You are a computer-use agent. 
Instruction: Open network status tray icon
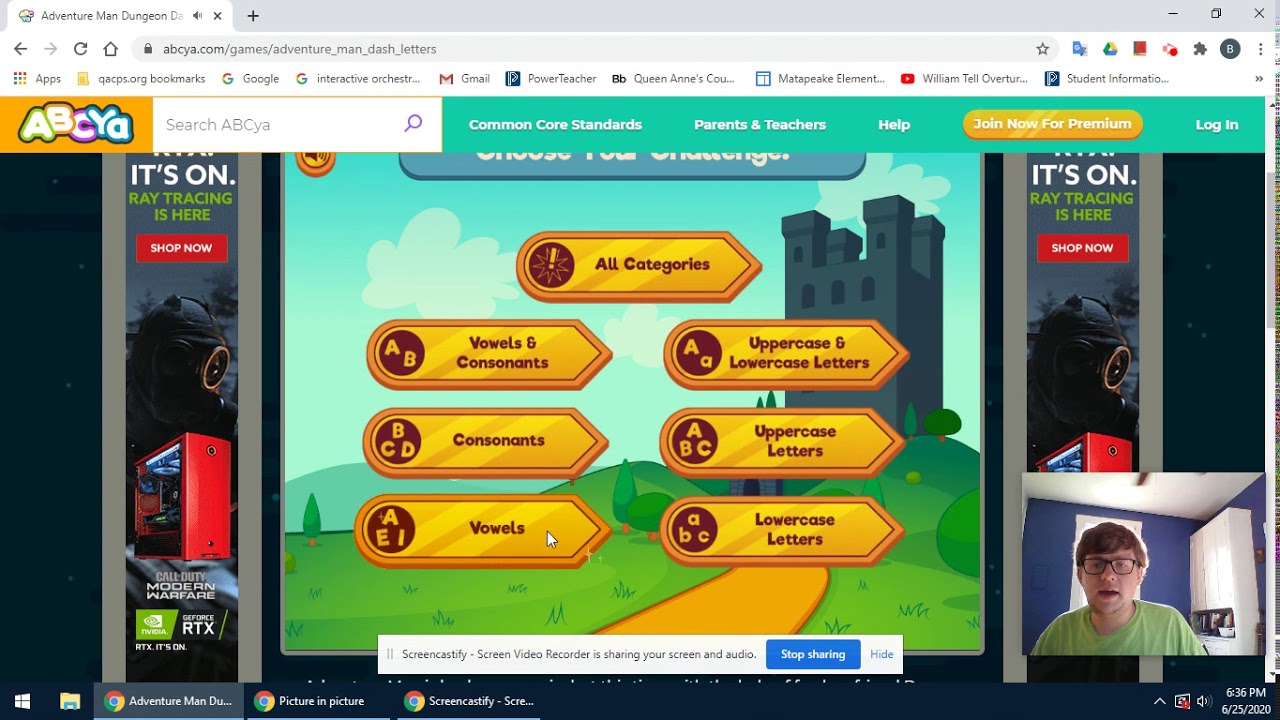[x=1182, y=701]
